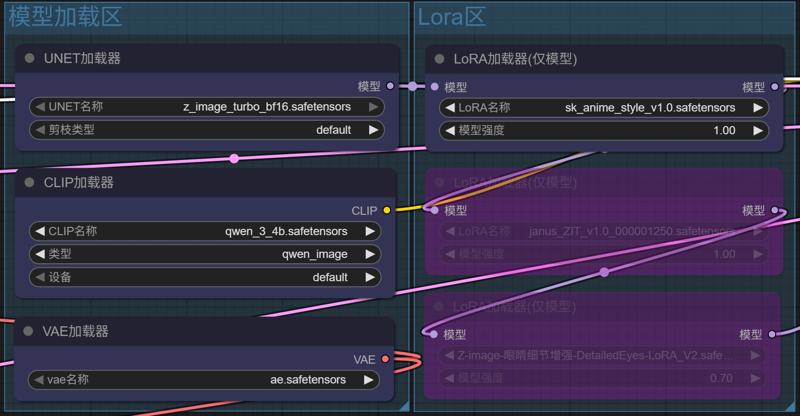The height and width of the screenshot is (416, 800).
Task: Select the 模型加载区 group title
Action: click(x=65, y=16)
